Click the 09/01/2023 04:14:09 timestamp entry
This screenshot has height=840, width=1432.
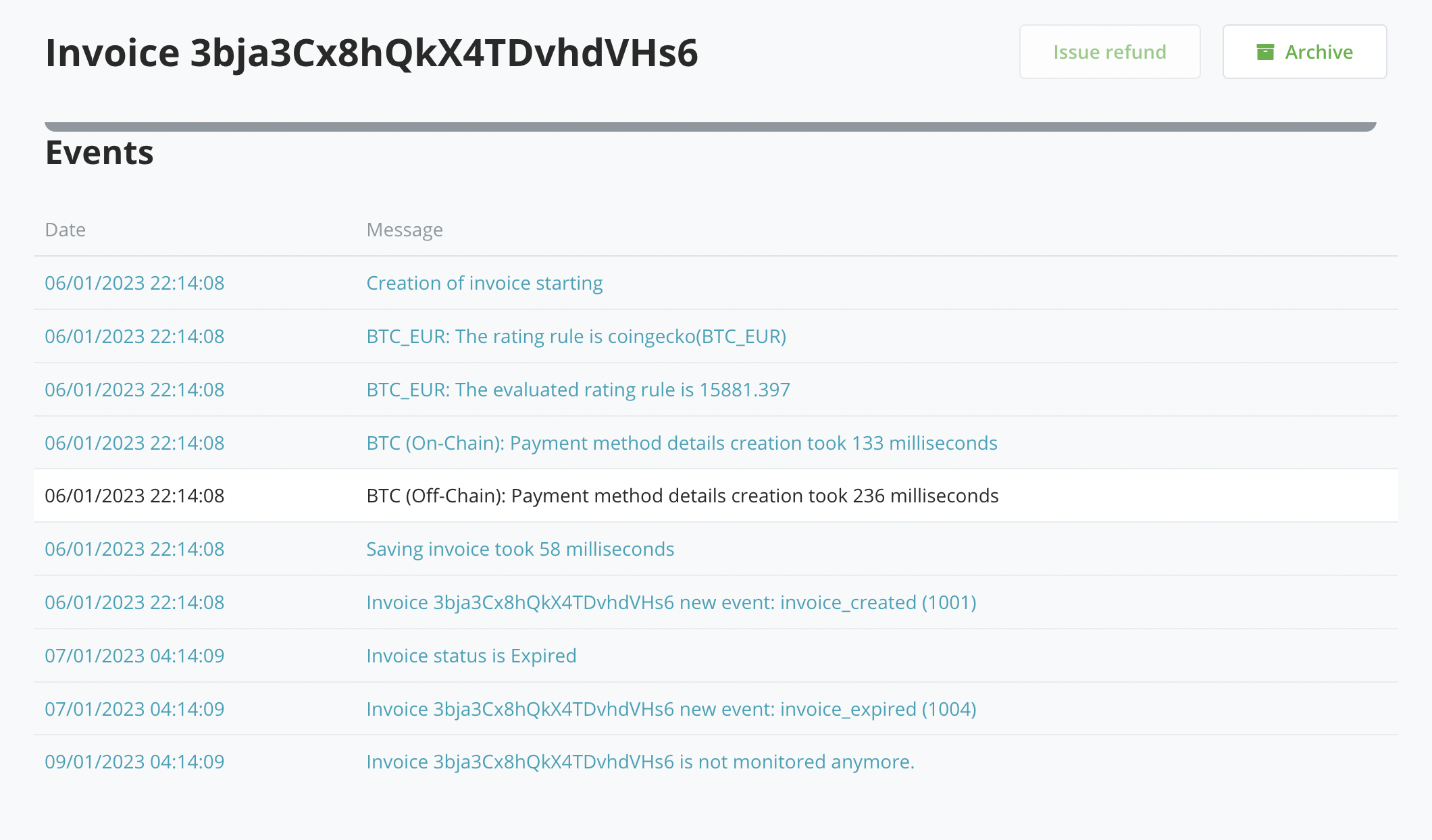pyautogui.click(x=134, y=761)
